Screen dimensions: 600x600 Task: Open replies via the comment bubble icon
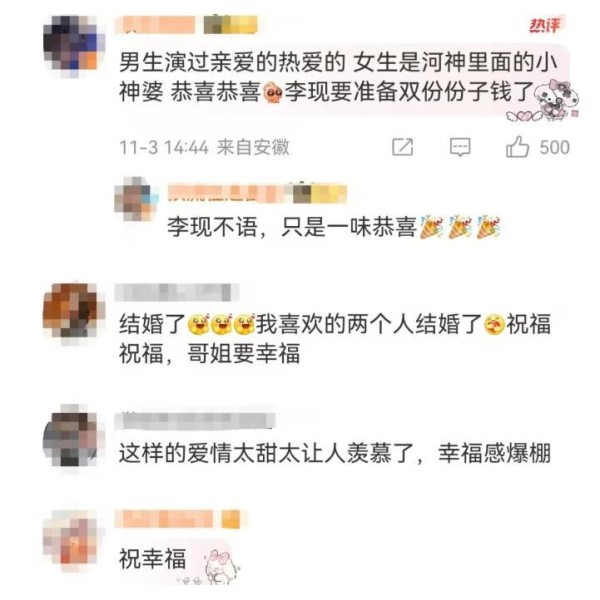pos(460,147)
